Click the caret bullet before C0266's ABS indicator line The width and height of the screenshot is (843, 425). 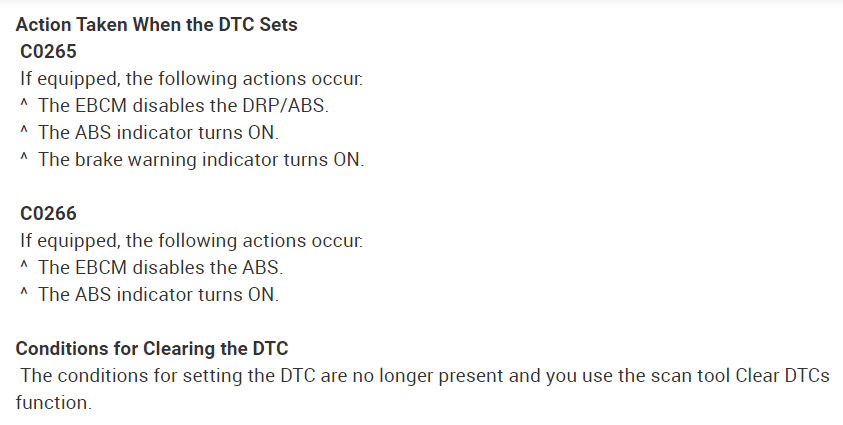click(23, 295)
